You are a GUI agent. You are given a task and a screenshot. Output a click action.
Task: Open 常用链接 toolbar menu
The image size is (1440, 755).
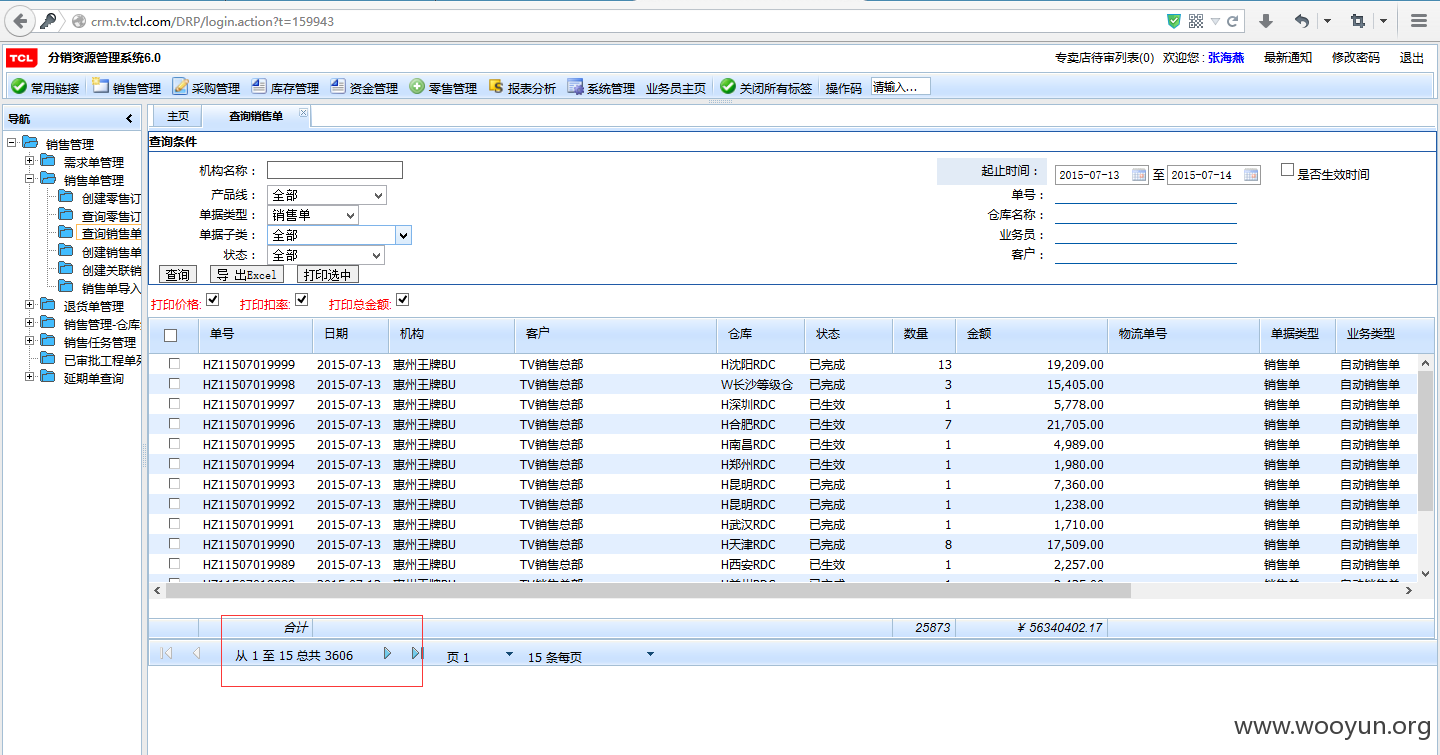tap(45, 88)
